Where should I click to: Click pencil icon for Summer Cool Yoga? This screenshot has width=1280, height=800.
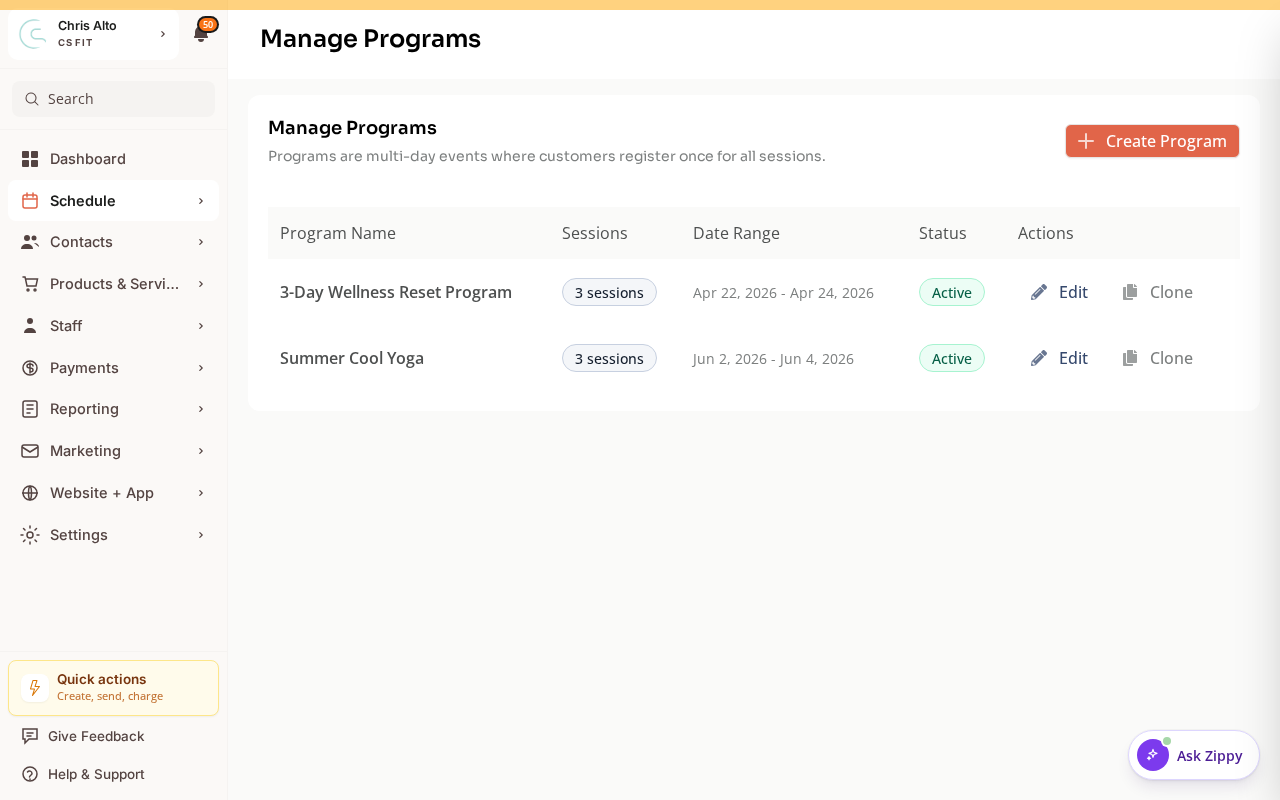click(x=1039, y=358)
